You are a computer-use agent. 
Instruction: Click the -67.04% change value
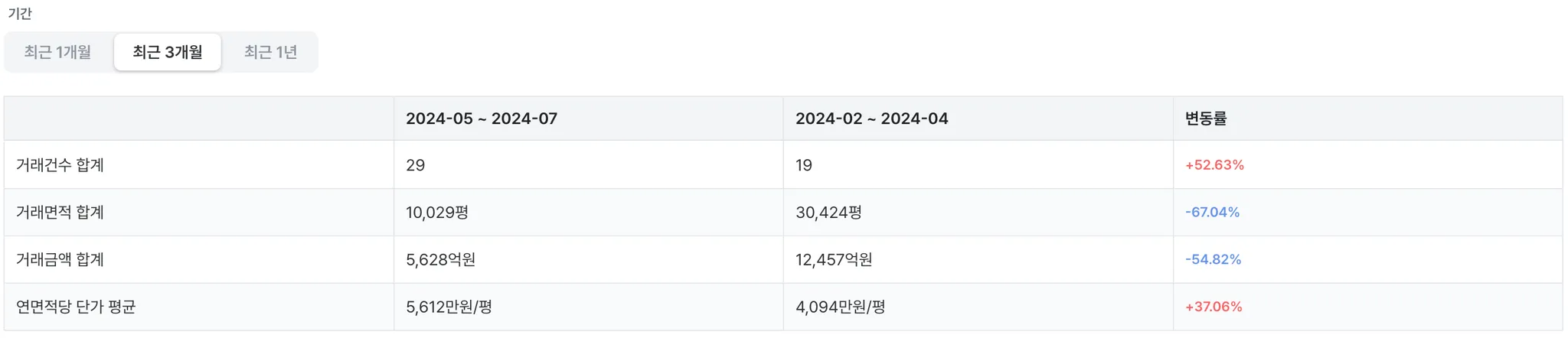(1212, 213)
